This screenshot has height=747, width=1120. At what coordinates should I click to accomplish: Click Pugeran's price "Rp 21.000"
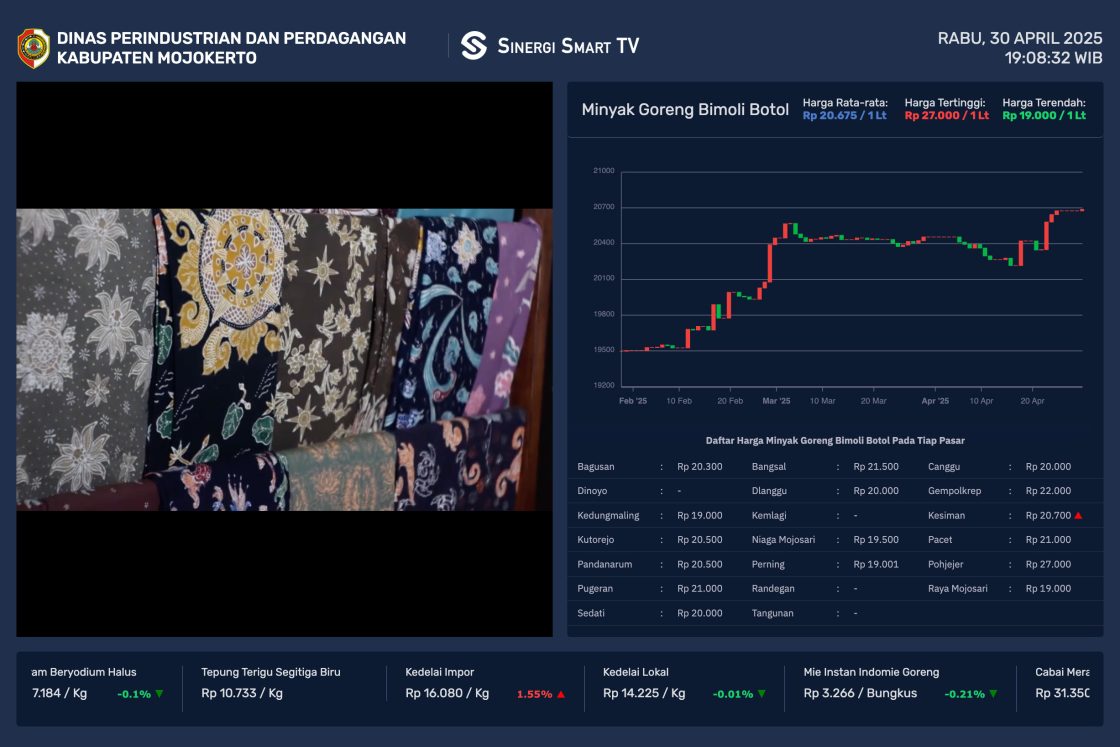point(700,588)
